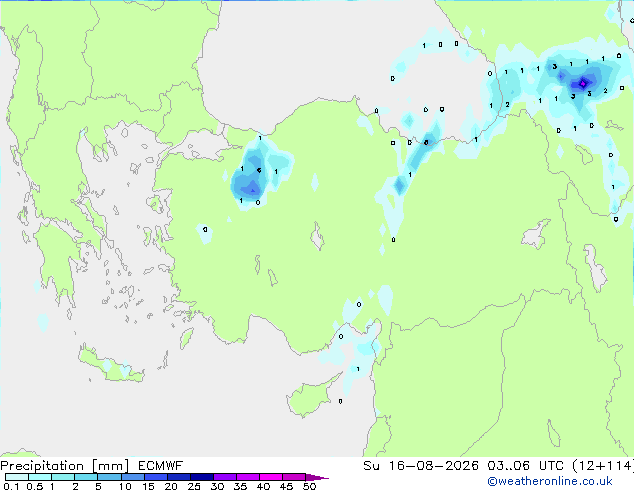Click the '03..06 UTC' time text
Viewport: 634px width, 490px height.
click(525, 466)
